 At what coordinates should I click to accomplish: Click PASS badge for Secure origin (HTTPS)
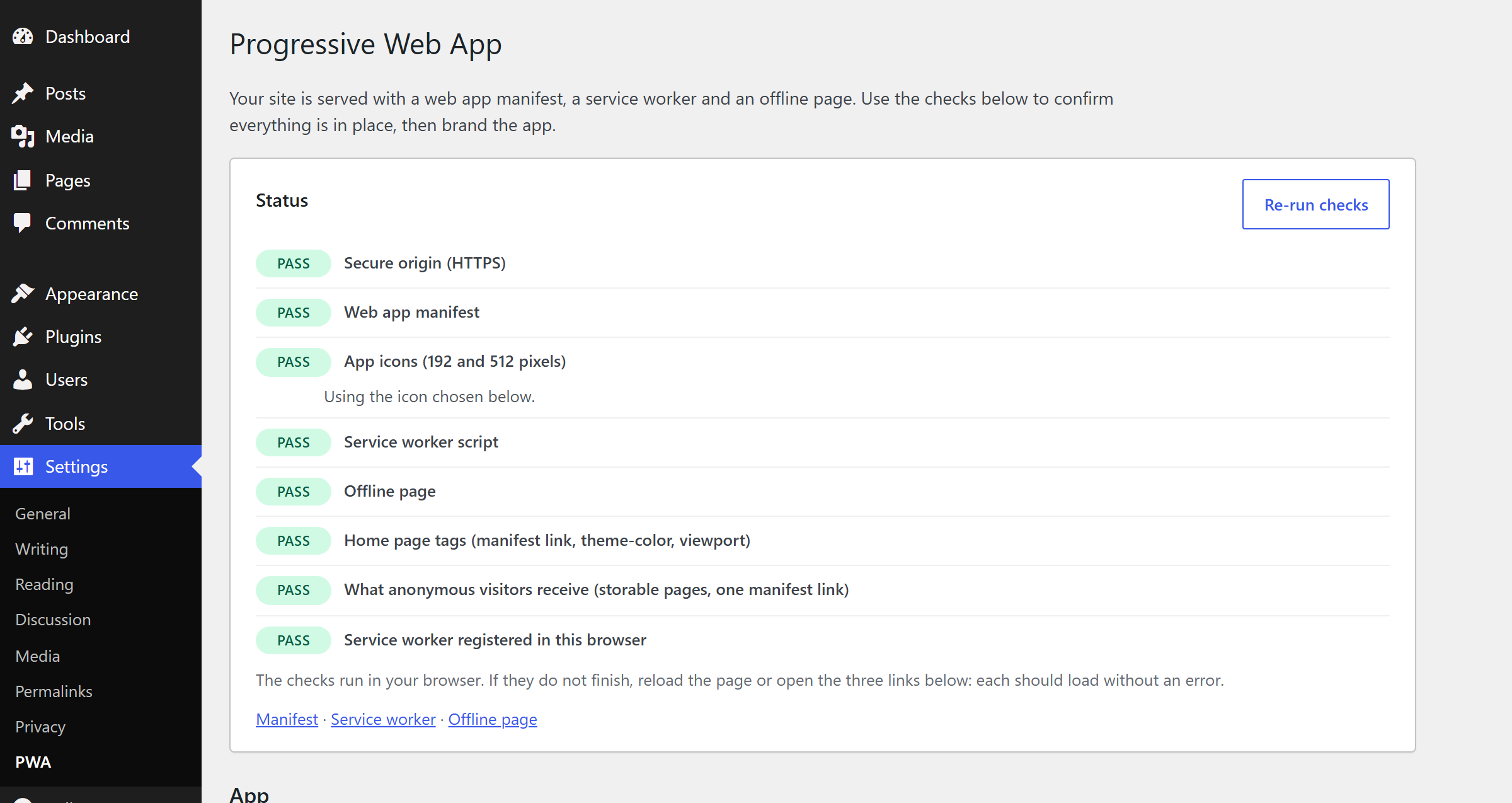click(294, 263)
